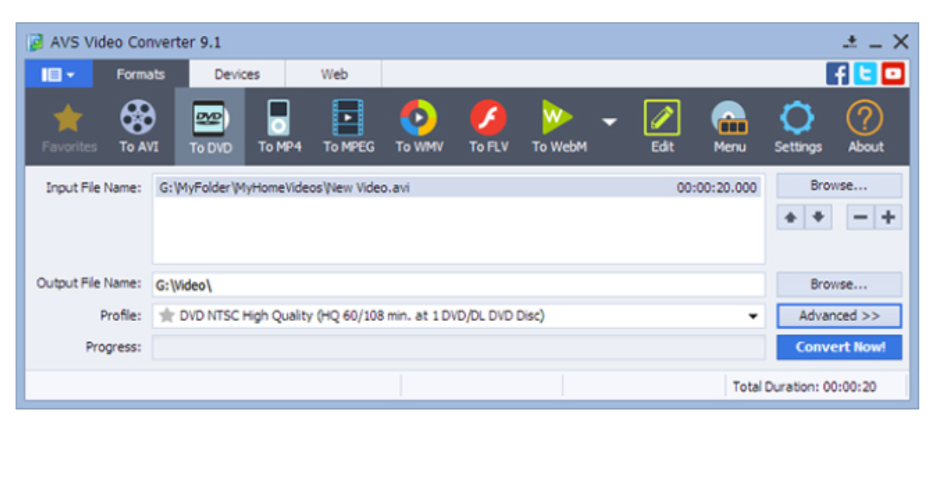Image resolution: width=936 pixels, height=490 pixels.
Task: Click the Progress bar
Action: [x=458, y=347]
